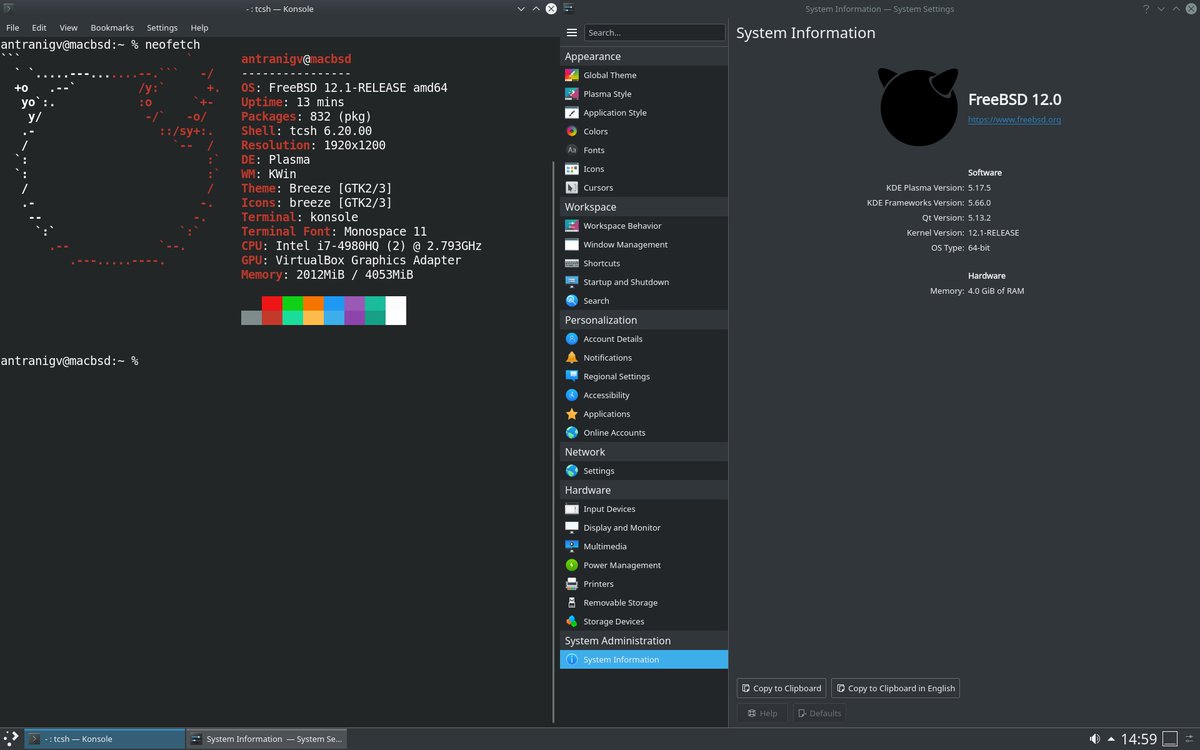
Task: Click 'Qt Version:' value 5.13.2
Action: [979, 218]
